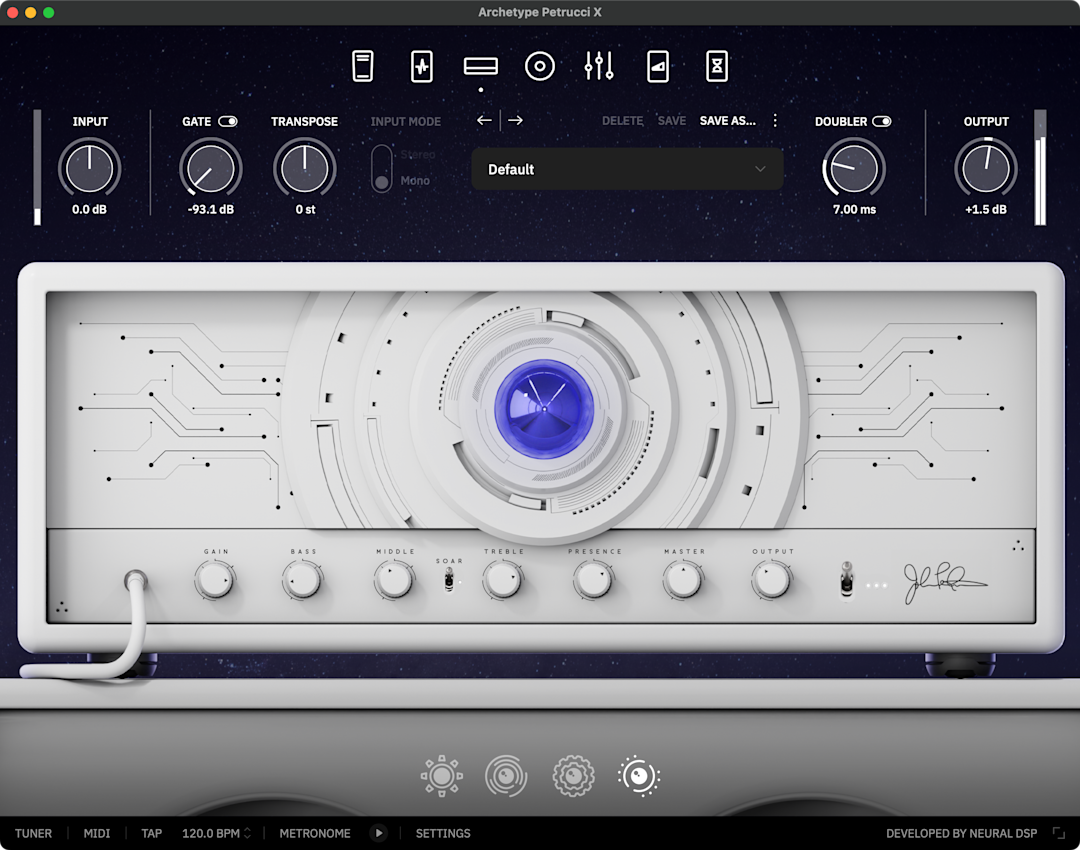
Task: Click the 0 st transpose value
Action: pos(305,209)
